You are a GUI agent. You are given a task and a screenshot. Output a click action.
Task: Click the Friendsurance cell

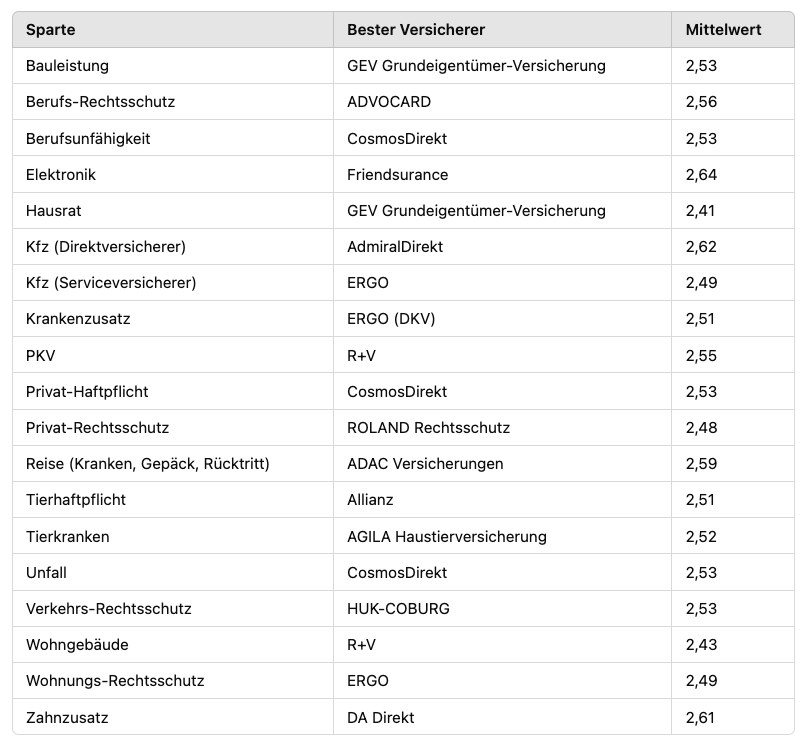[x=397, y=174]
